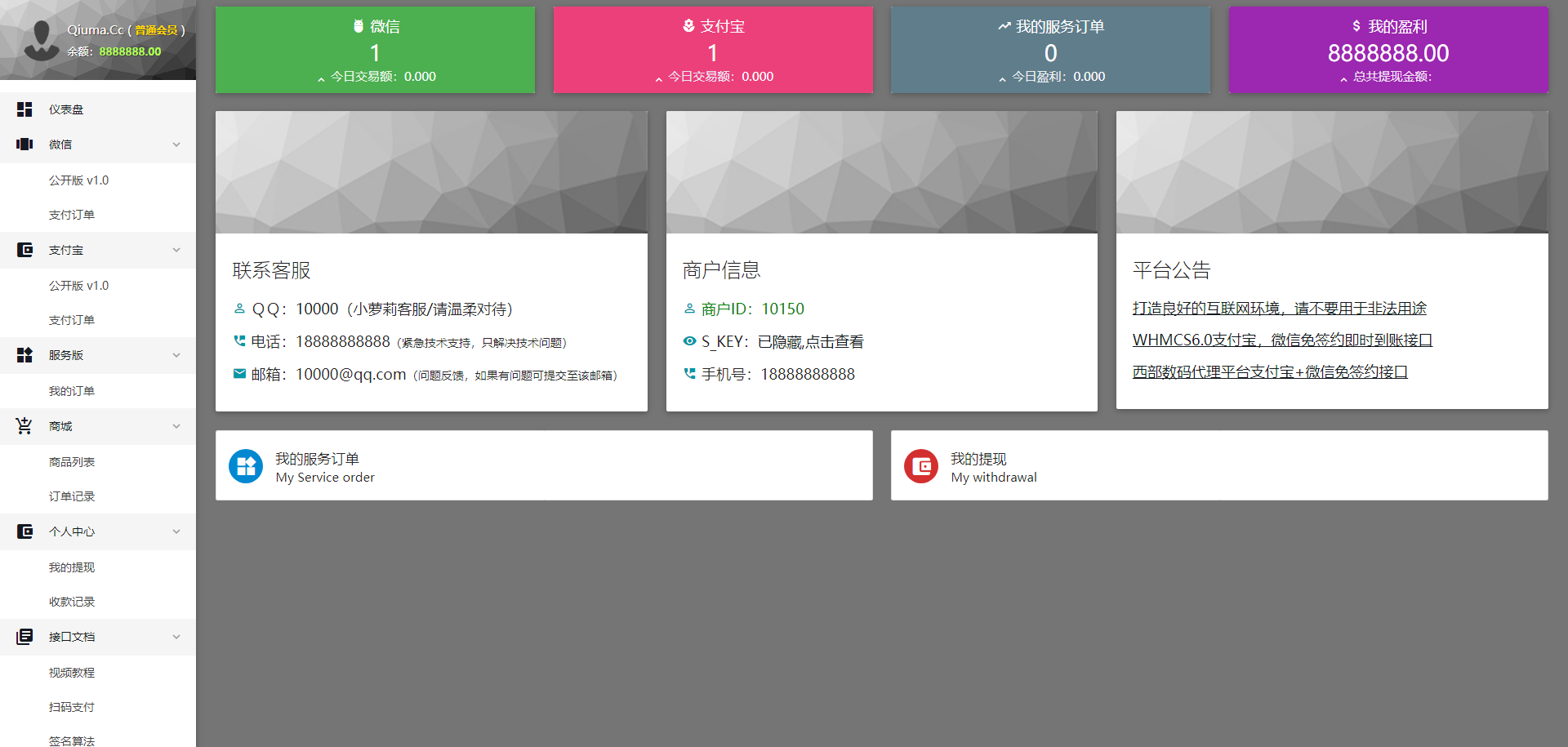Viewport: 1568px width, 747px height.
Task: Click the 接口文档 document icon
Action: pyautogui.click(x=24, y=637)
